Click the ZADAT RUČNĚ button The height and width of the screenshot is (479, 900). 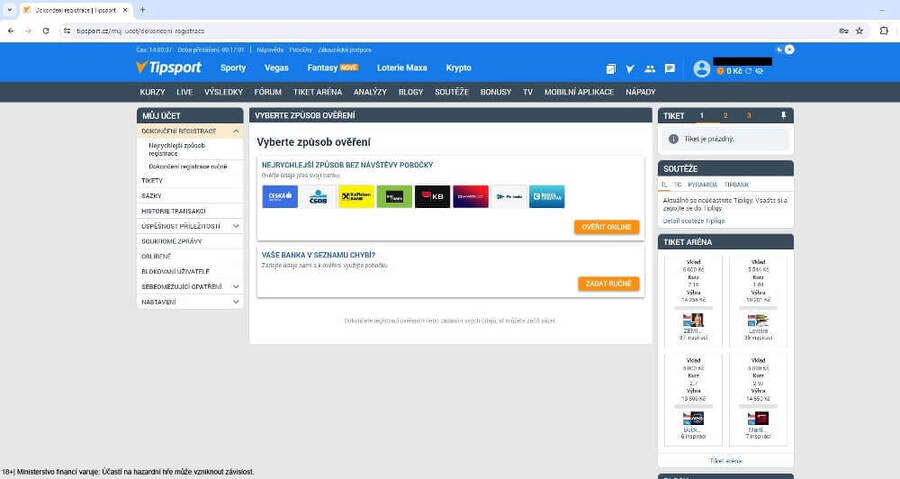[608, 284]
